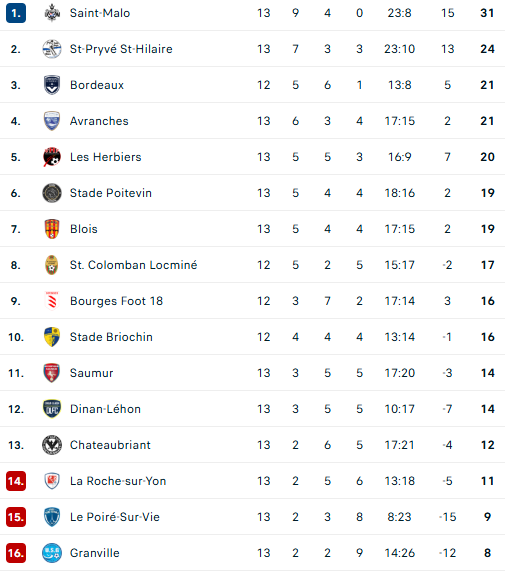Click the Bourges Foot 18 red logo
The width and height of the screenshot is (505, 572).
(52, 301)
